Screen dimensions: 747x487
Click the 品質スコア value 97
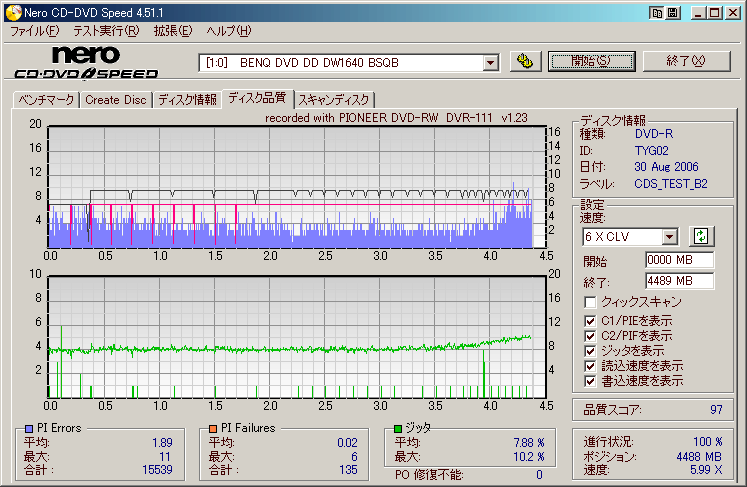[x=716, y=410]
